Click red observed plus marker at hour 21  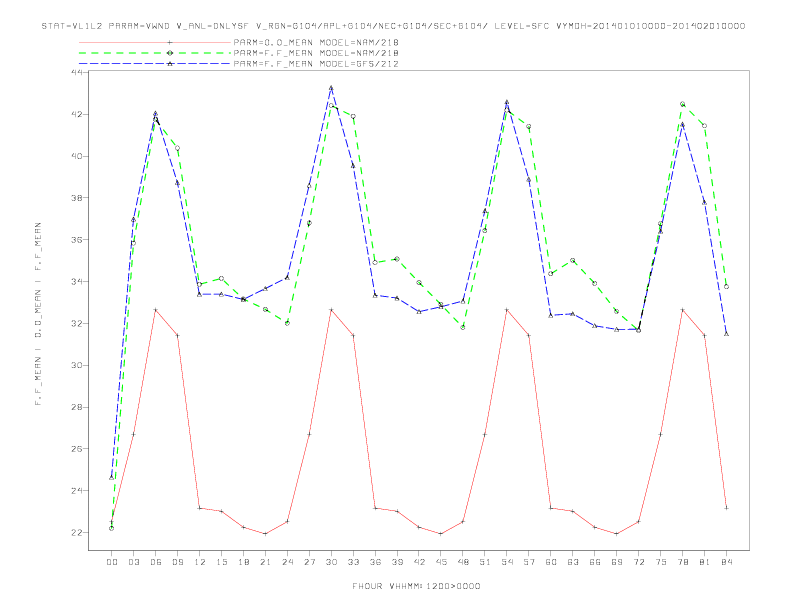(x=265, y=534)
